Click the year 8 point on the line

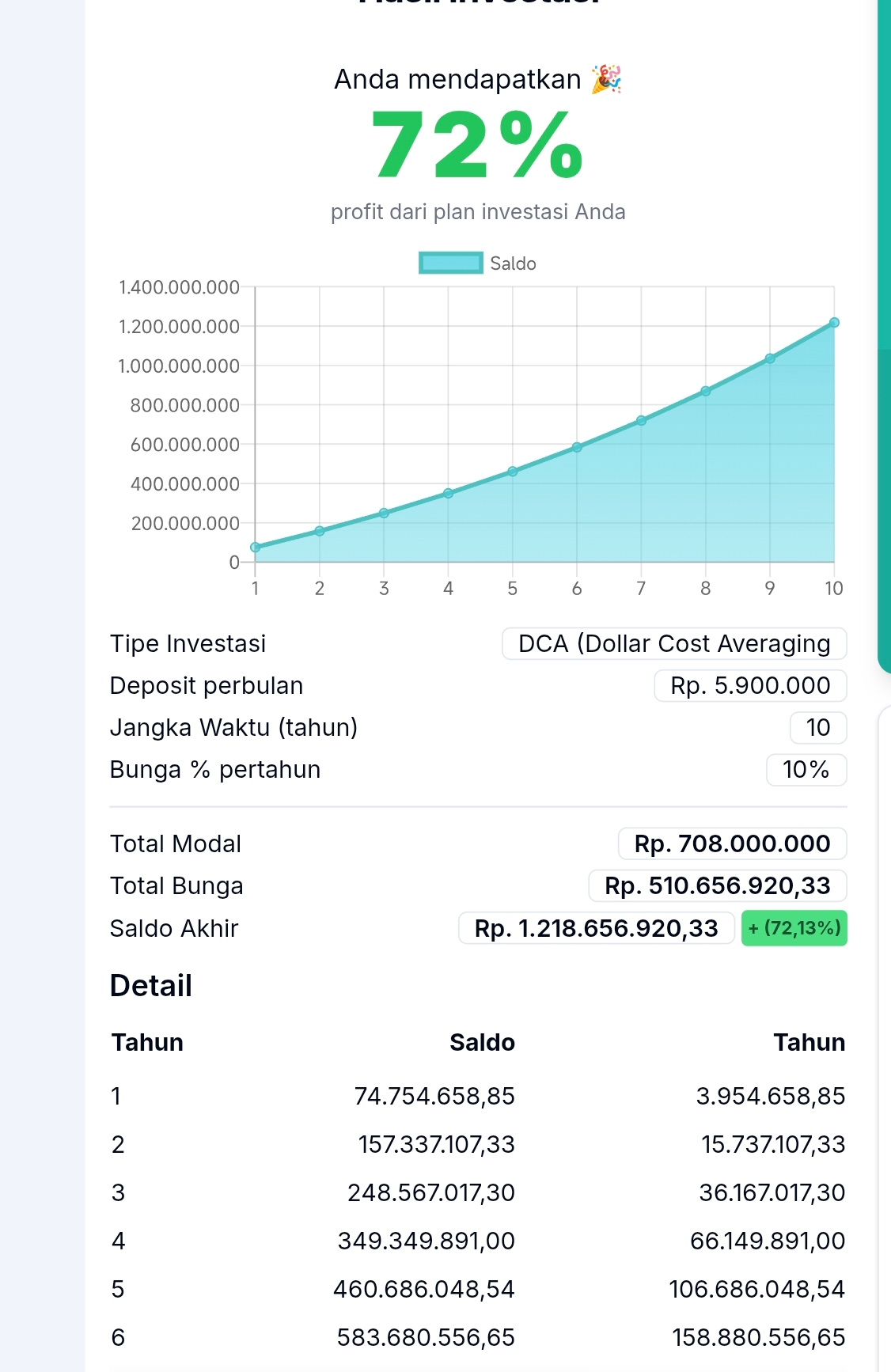705,391
